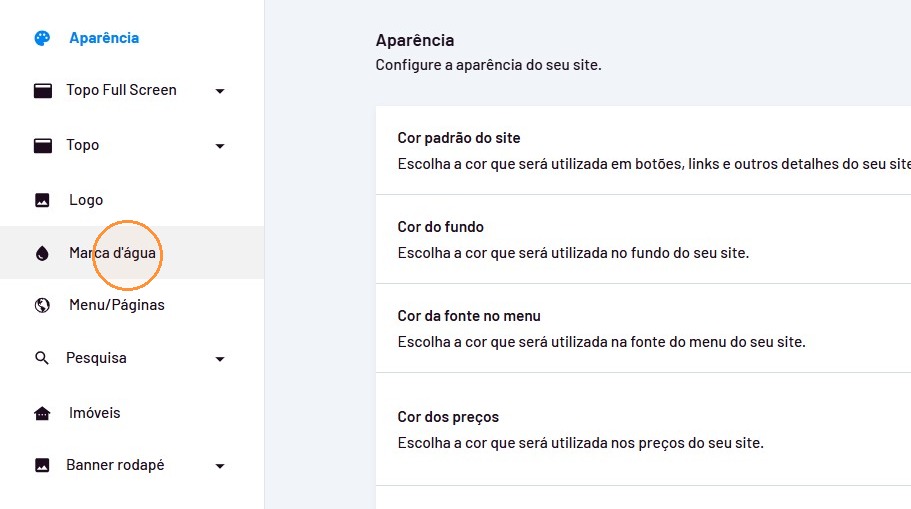Open the Marca d'água menu item

pyautogui.click(x=132, y=253)
